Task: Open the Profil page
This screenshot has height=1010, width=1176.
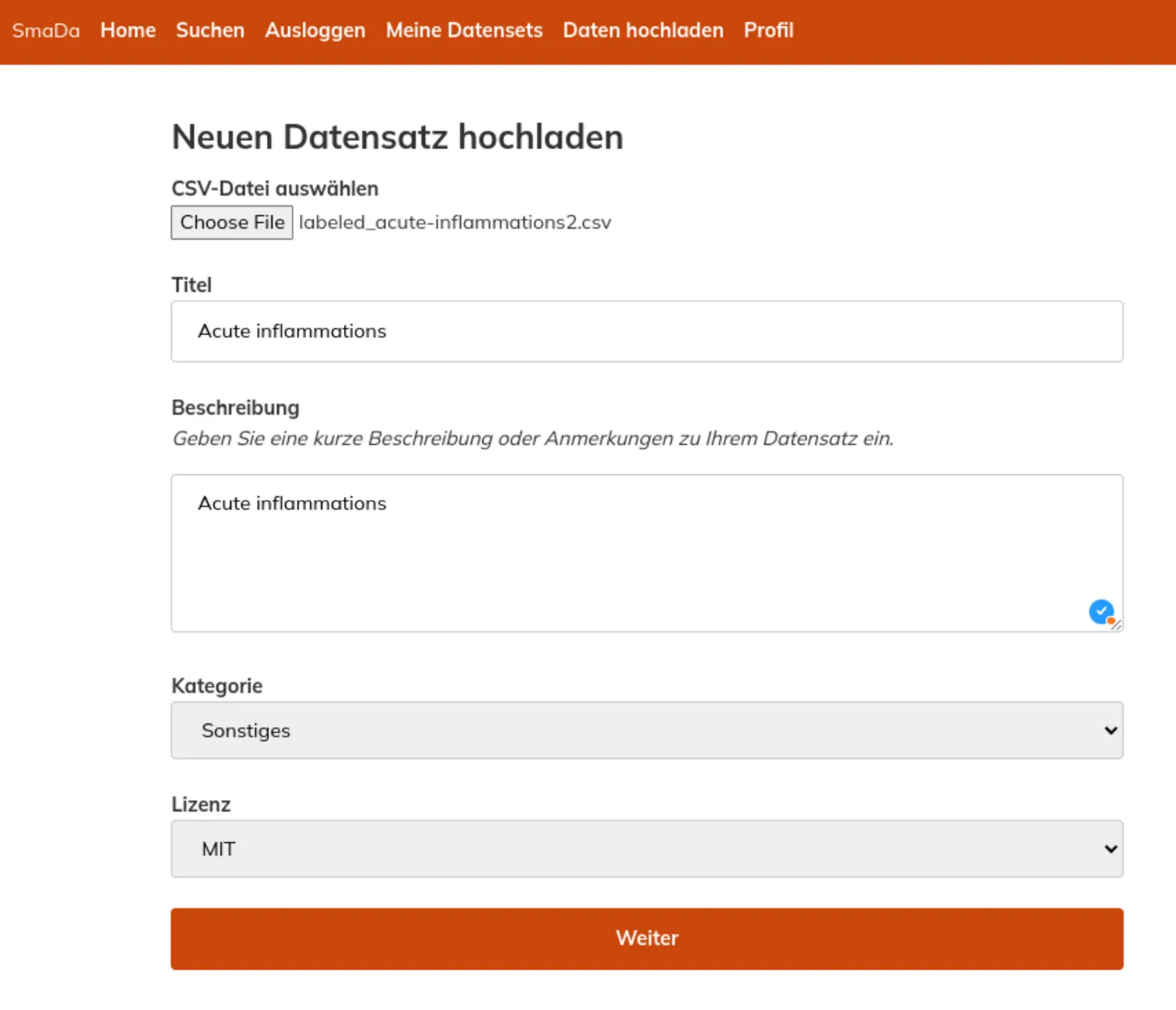Action: pos(768,30)
